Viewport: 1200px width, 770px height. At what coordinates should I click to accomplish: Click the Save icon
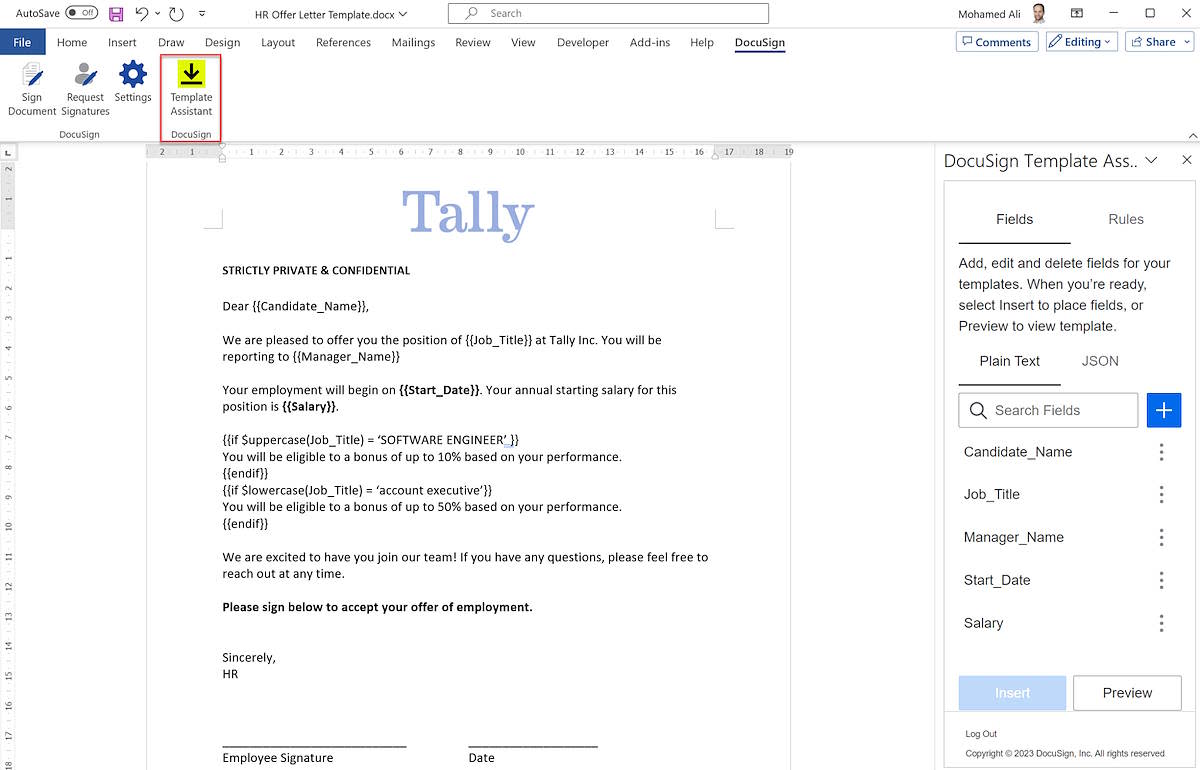tap(115, 12)
